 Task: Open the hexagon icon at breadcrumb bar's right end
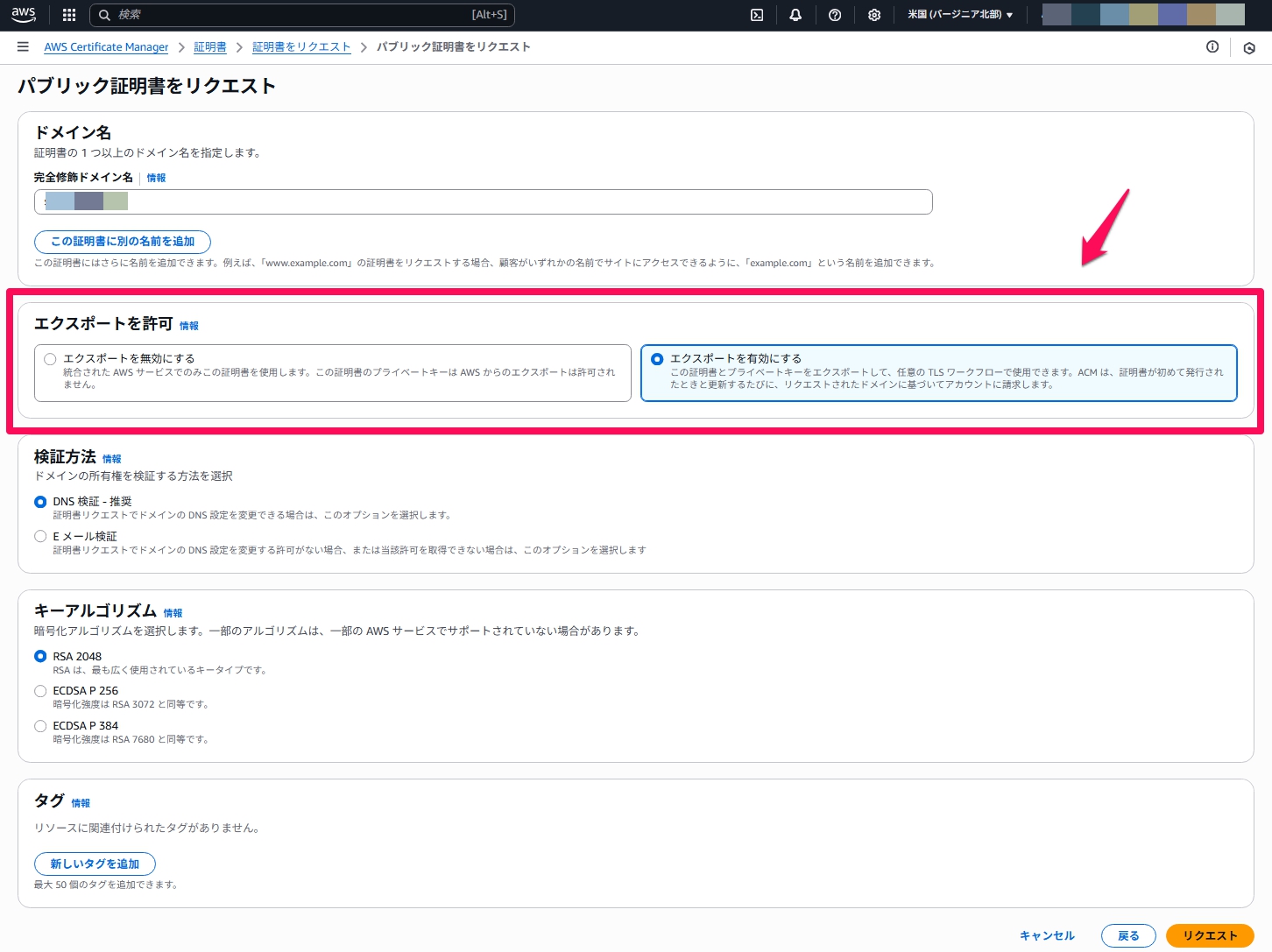pyautogui.click(x=1249, y=48)
